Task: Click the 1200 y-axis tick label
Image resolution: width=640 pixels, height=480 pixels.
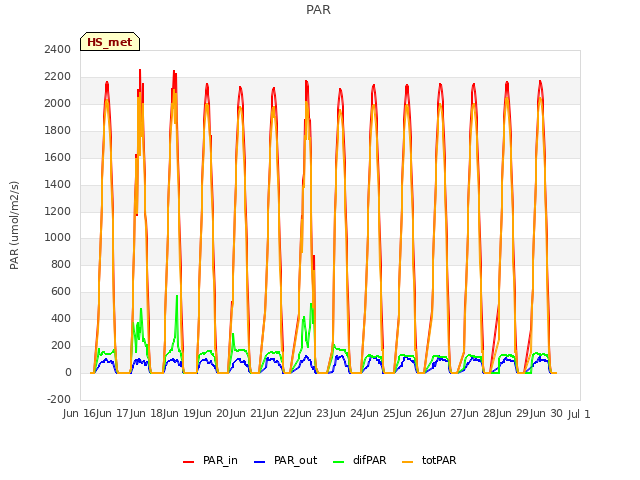Action: [58, 211]
